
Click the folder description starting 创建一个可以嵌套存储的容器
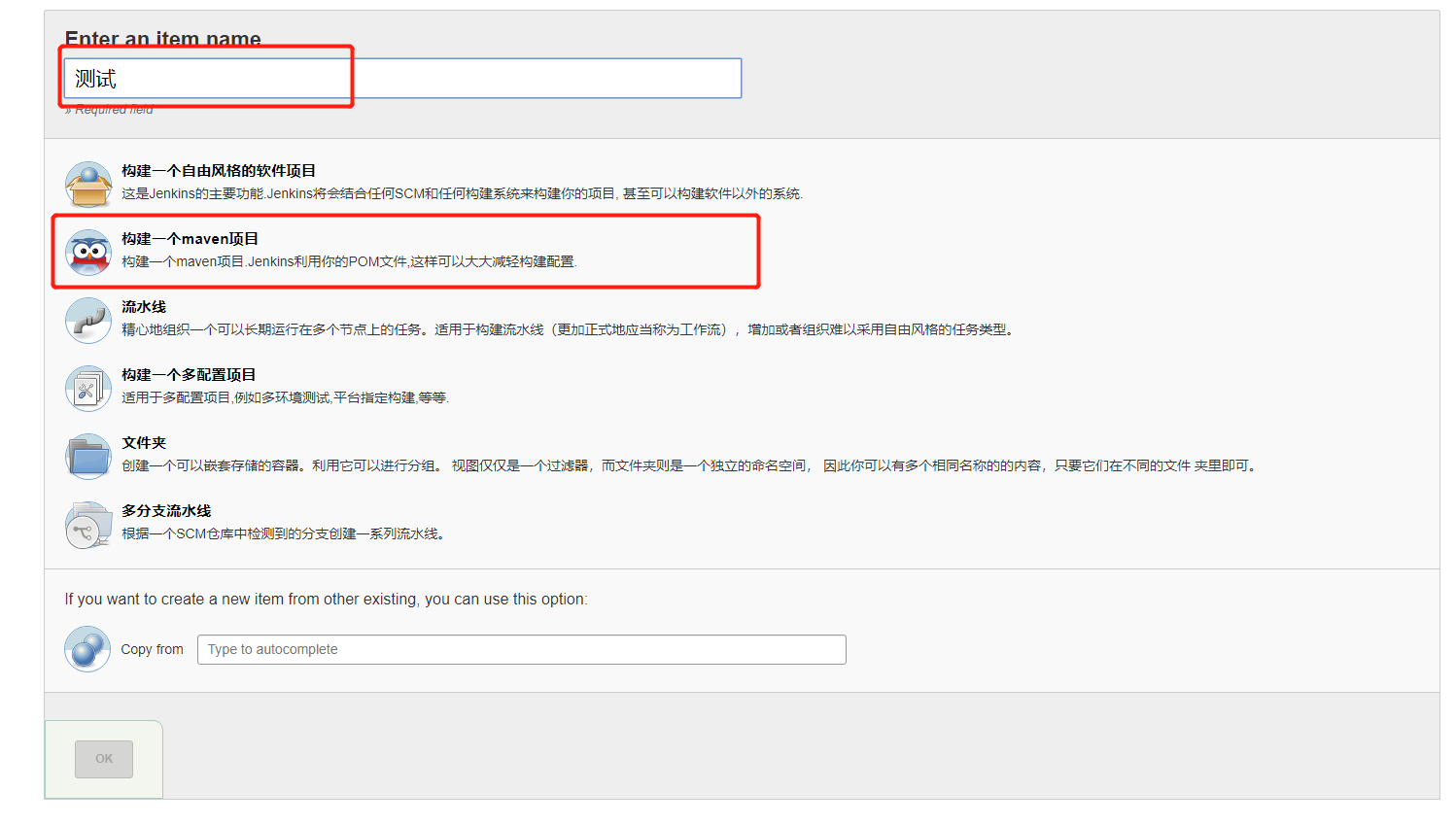tap(691, 465)
